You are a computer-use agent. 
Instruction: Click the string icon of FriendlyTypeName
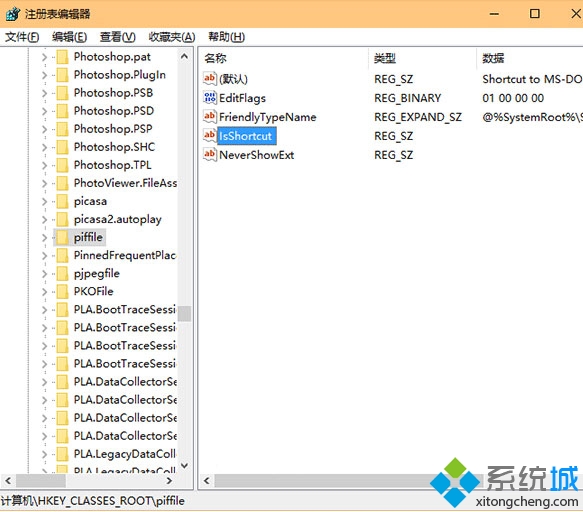tap(210, 116)
